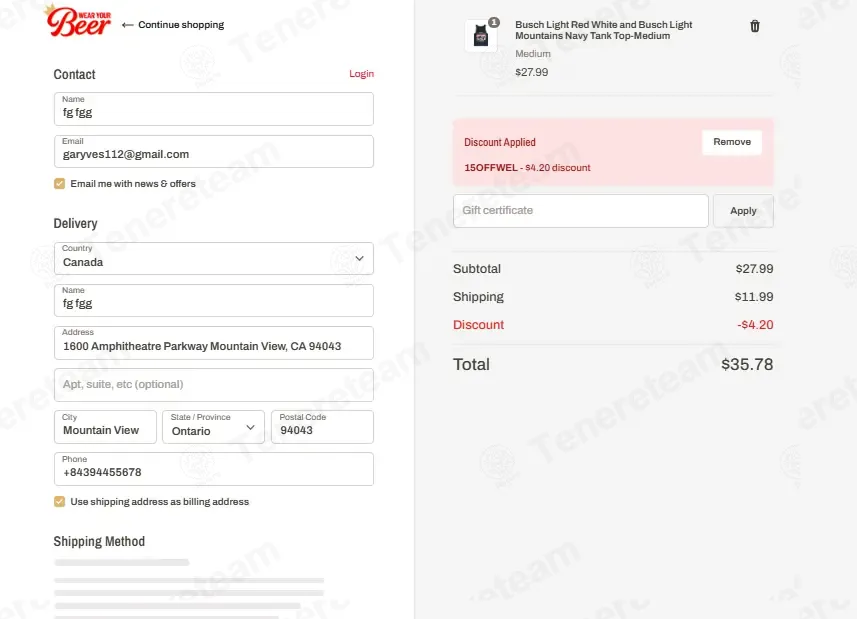The width and height of the screenshot is (857, 619).
Task: Click the Wear Your Beer logo
Action: point(79,20)
